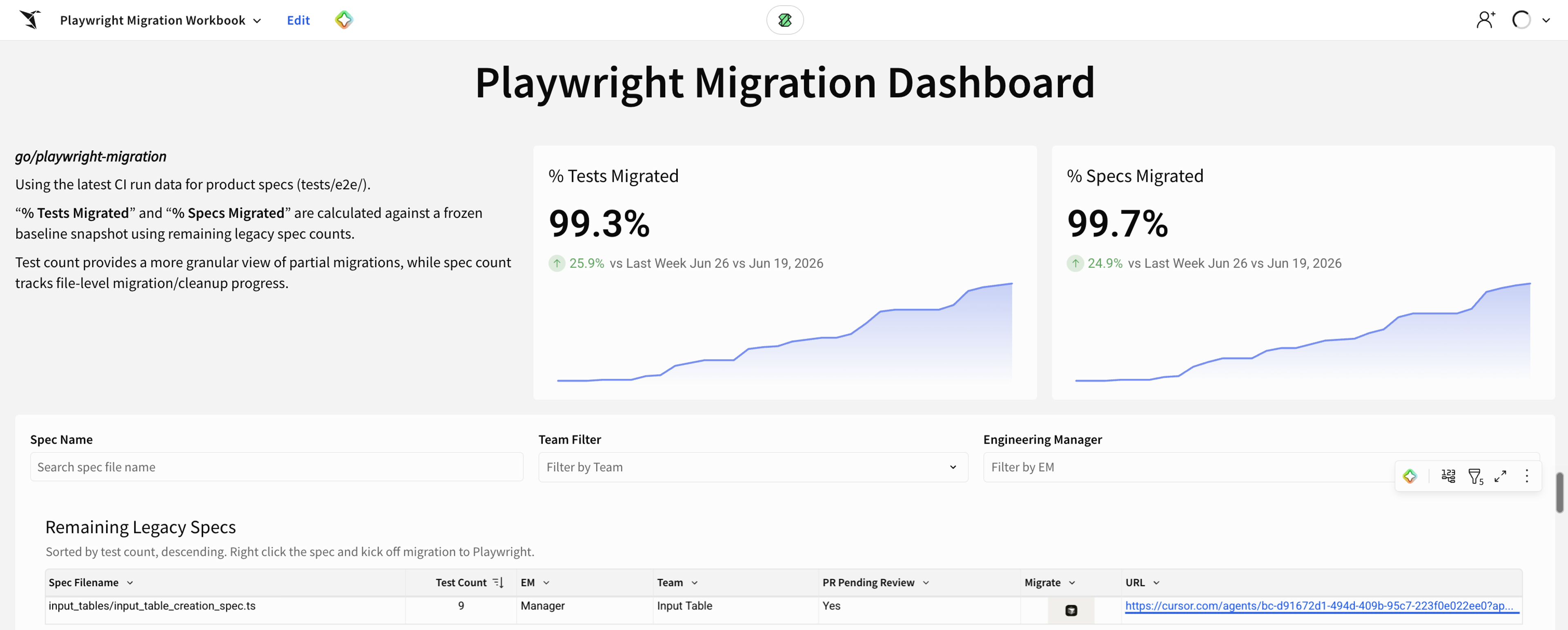
Task: Maximize the table with the expand arrows icon
Action: coord(1501,476)
